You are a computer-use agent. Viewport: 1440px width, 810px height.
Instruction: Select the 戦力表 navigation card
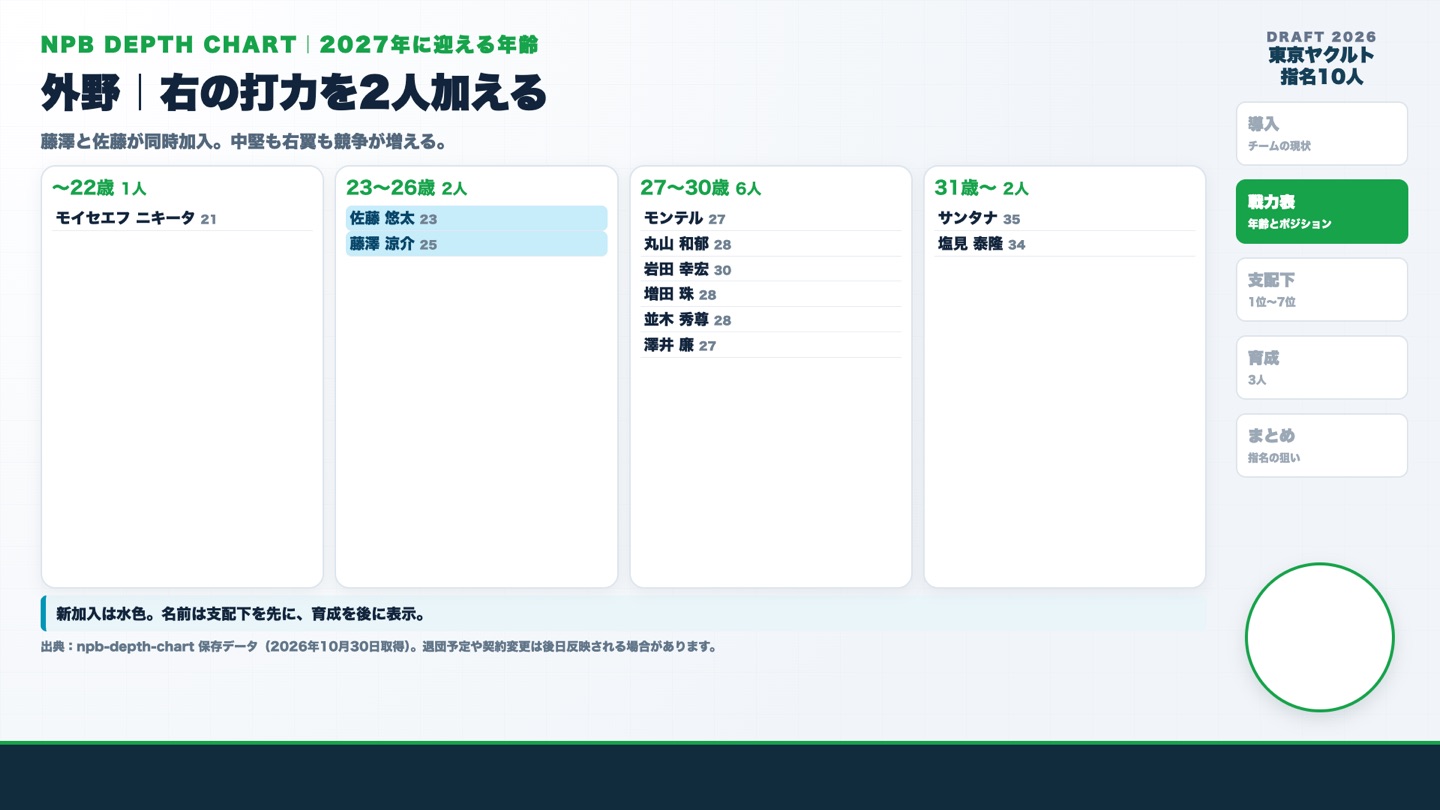pos(1321,212)
